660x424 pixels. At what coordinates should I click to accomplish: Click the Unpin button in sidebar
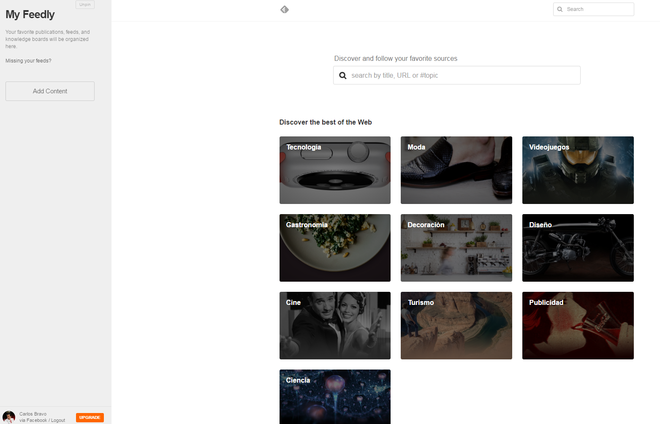(85, 4)
